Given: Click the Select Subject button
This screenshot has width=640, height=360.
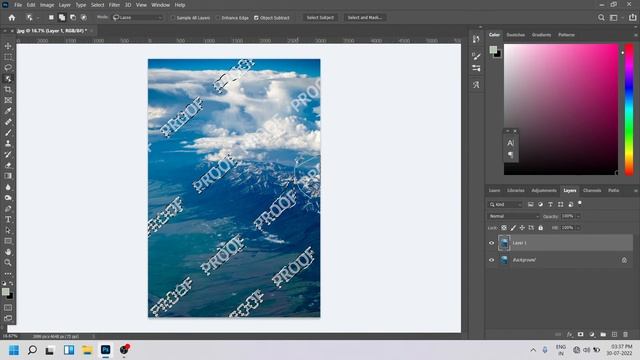Looking at the screenshot, I should [320, 18].
